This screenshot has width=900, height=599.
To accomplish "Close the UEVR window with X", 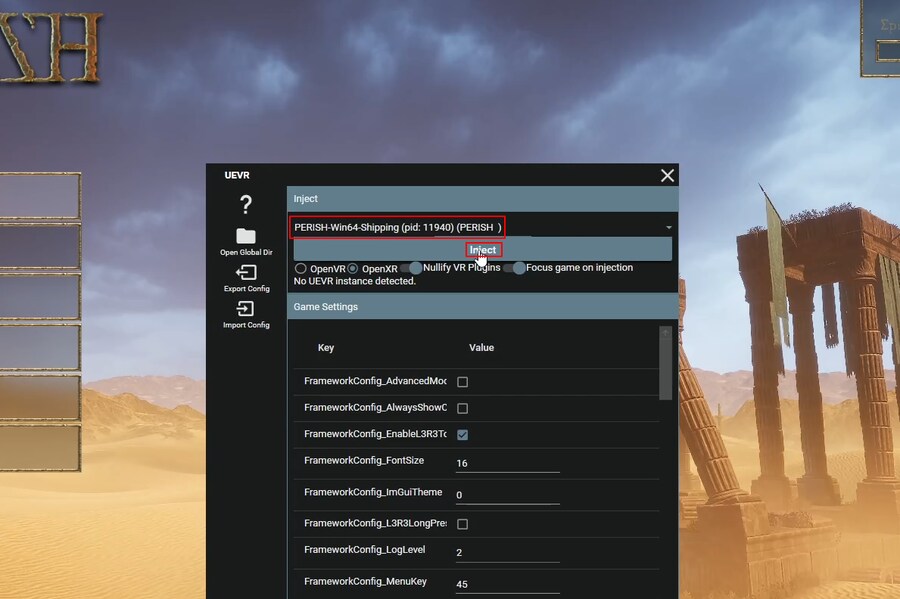I will [667, 176].
